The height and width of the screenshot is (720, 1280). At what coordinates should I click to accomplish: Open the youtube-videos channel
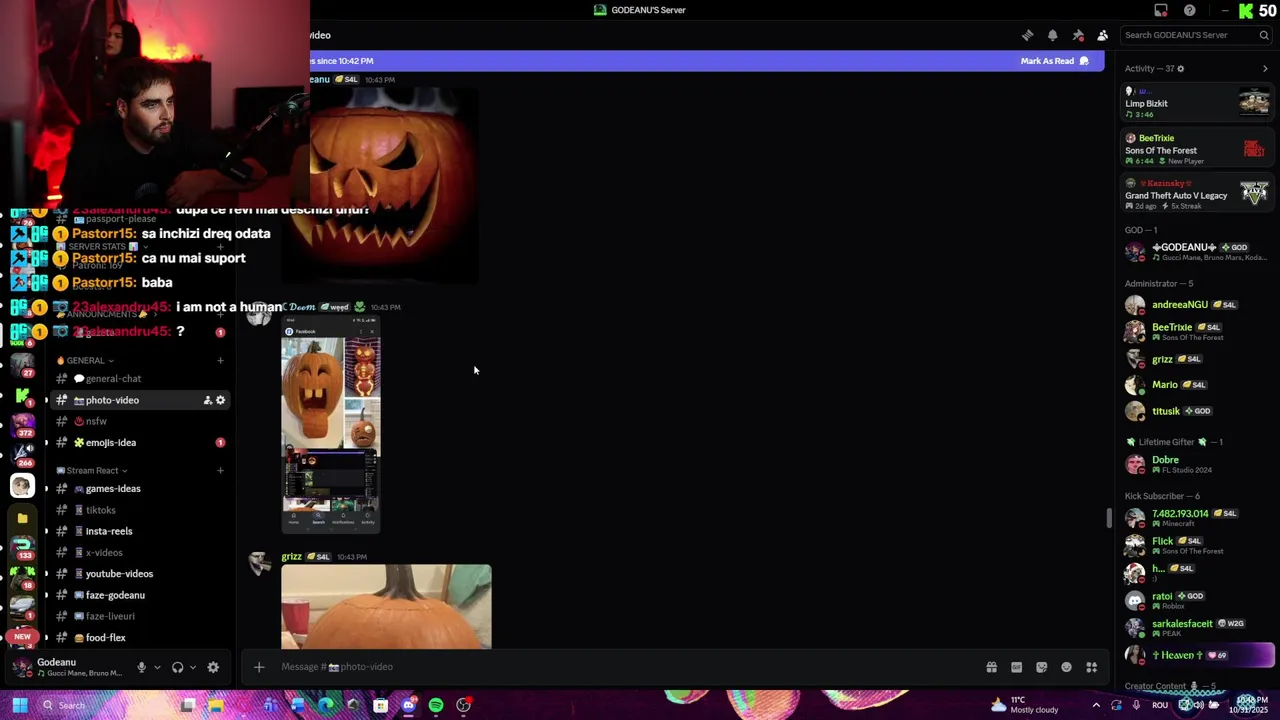tap(138, 574)
